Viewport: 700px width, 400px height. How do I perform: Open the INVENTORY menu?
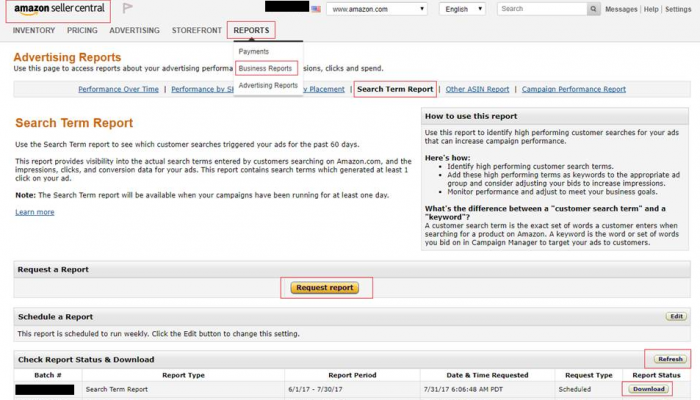click(x=34, y=30)
